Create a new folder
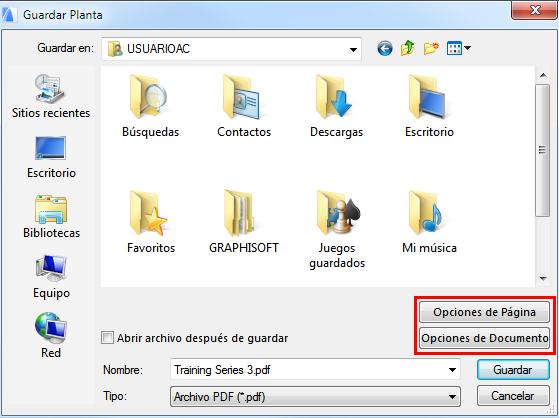The image size is (559, 418). tap(431, 48)
